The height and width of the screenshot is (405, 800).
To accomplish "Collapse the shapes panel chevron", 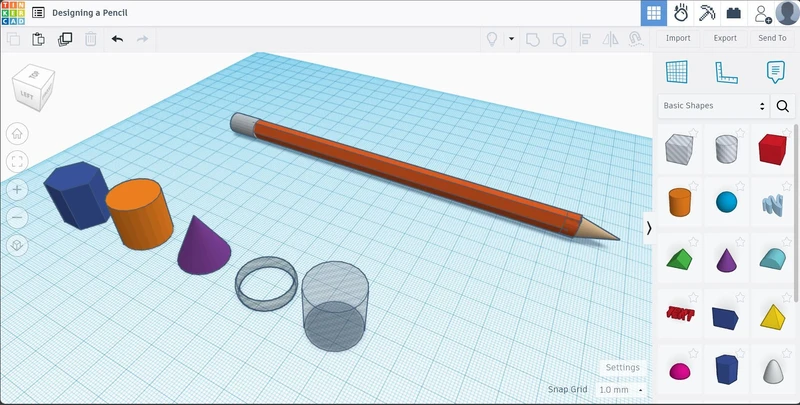I will 648,228.
